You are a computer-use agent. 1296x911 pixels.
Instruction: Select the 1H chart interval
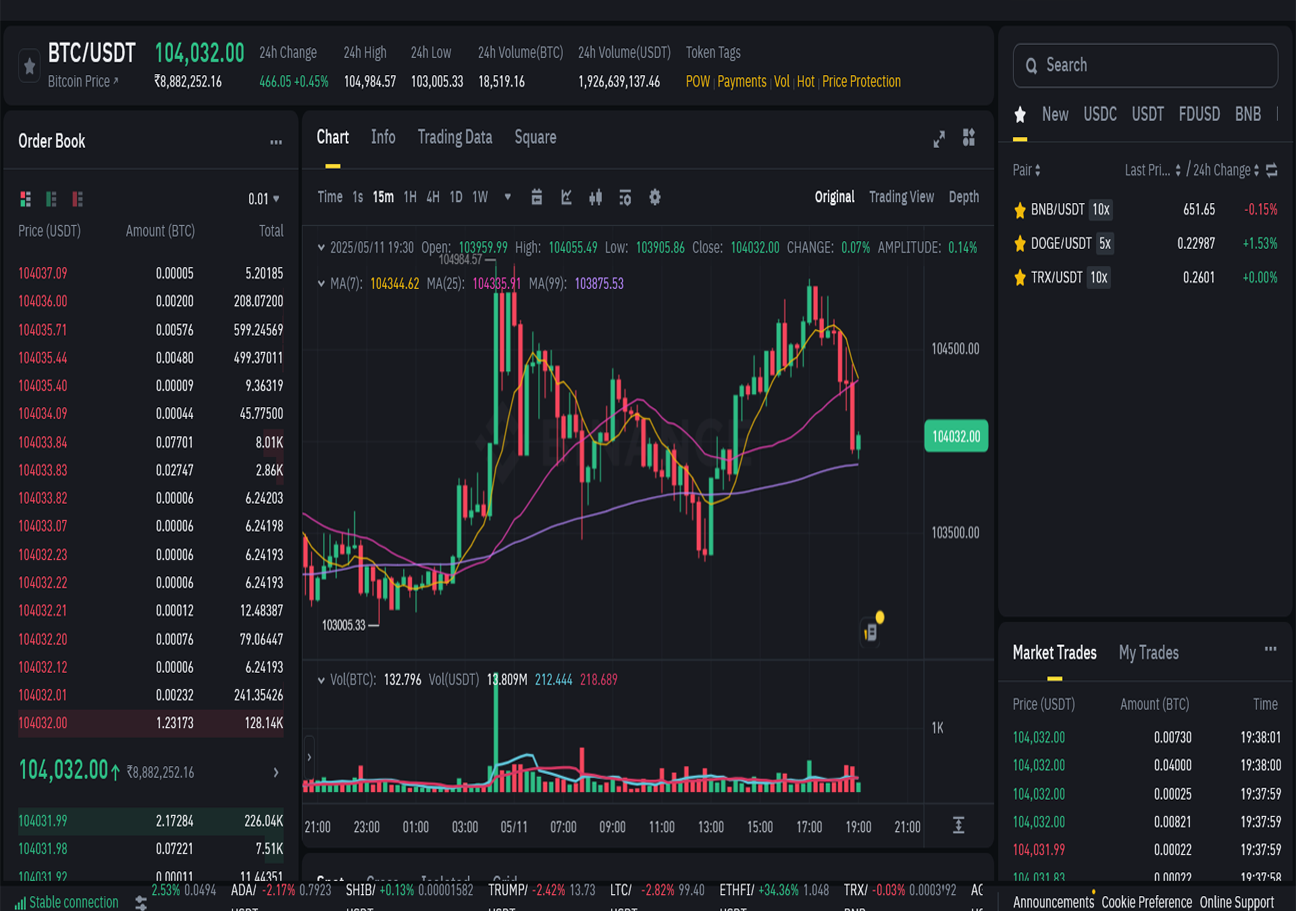[x=410, y=197]
